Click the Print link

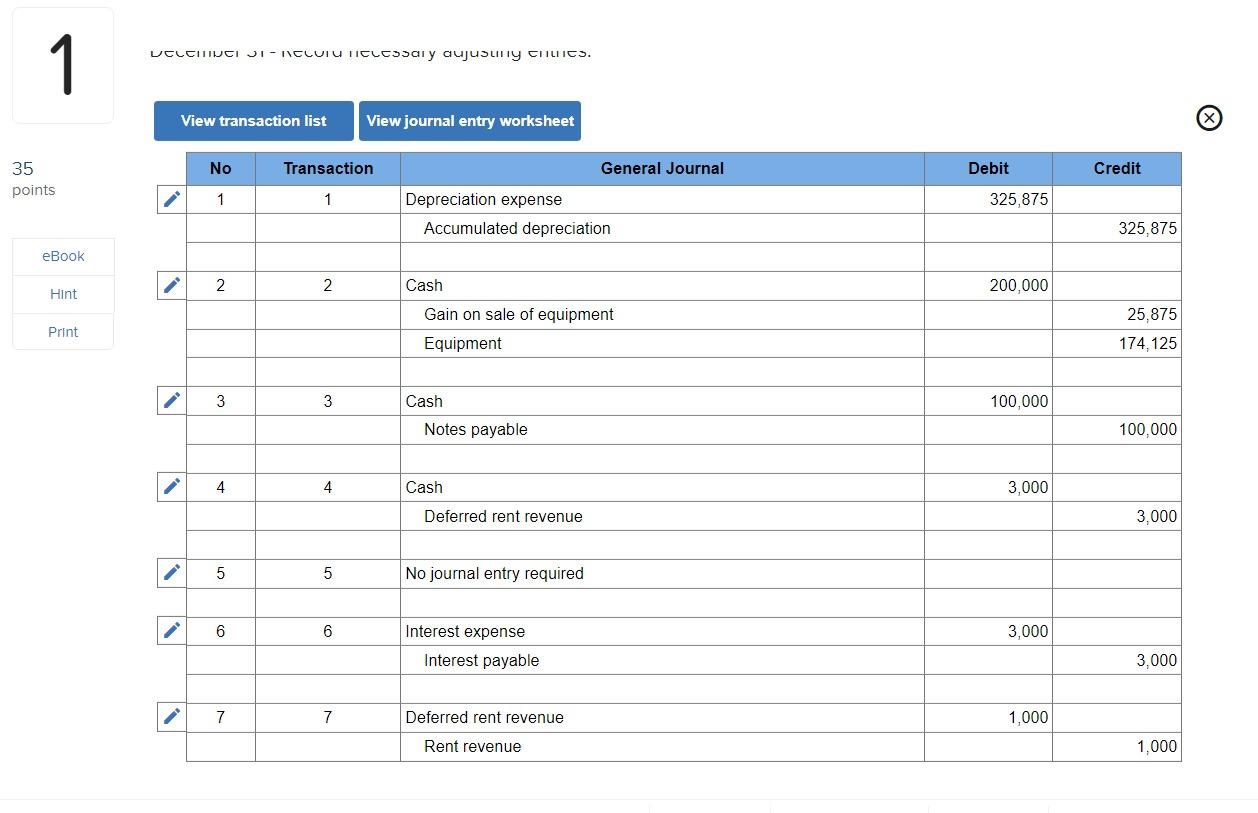63,332
